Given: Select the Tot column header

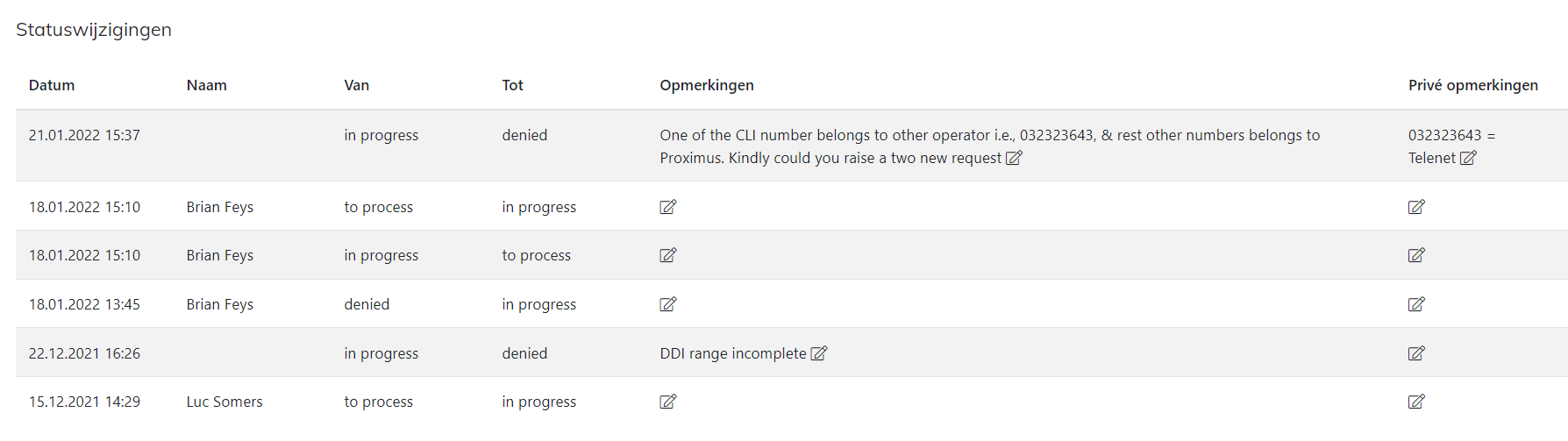Looking at the screenshot, I should pos(512,85).
